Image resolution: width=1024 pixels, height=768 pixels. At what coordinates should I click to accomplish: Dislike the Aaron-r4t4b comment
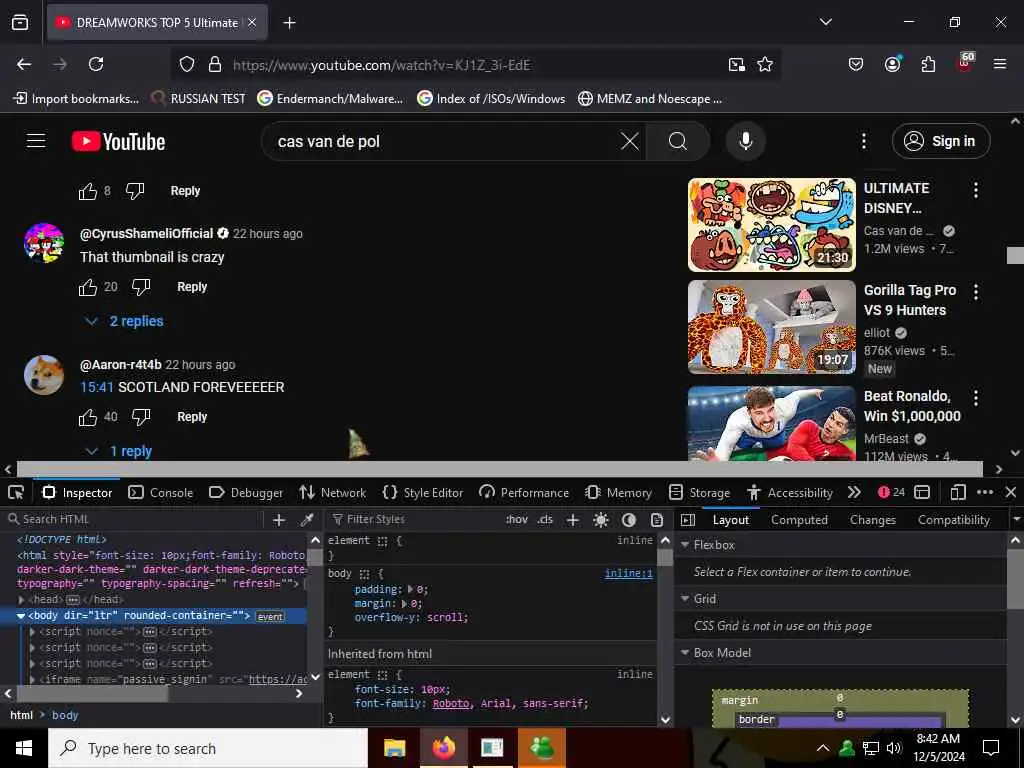pos(141,417)
